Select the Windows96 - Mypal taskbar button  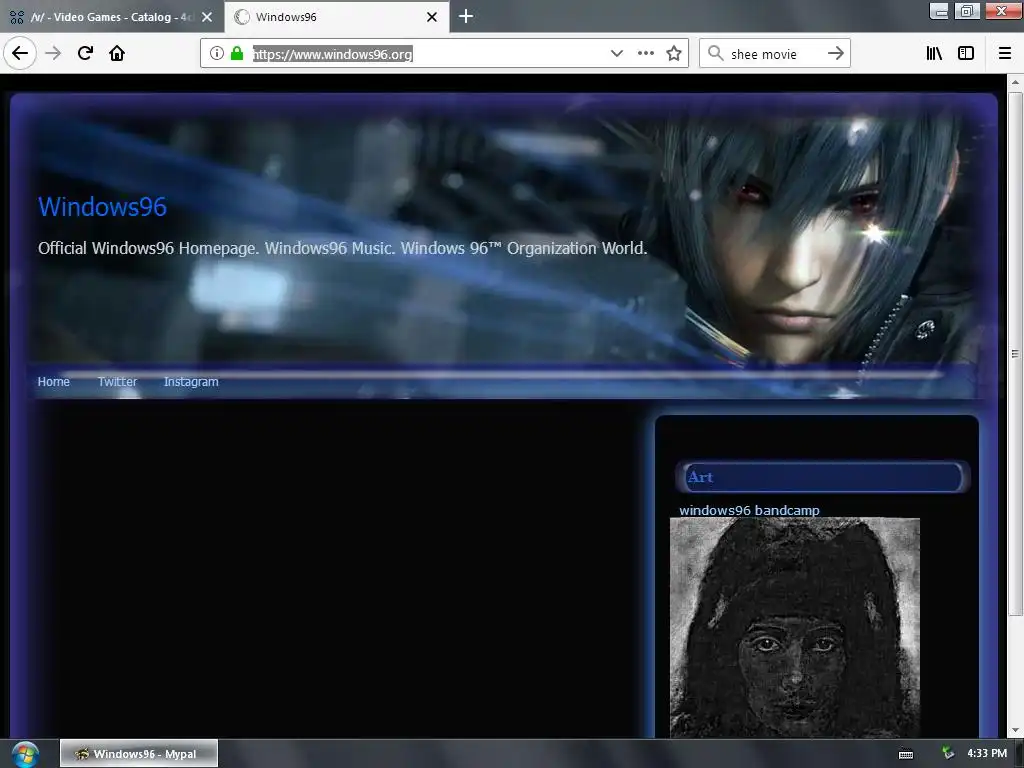(x=138, y=754)
